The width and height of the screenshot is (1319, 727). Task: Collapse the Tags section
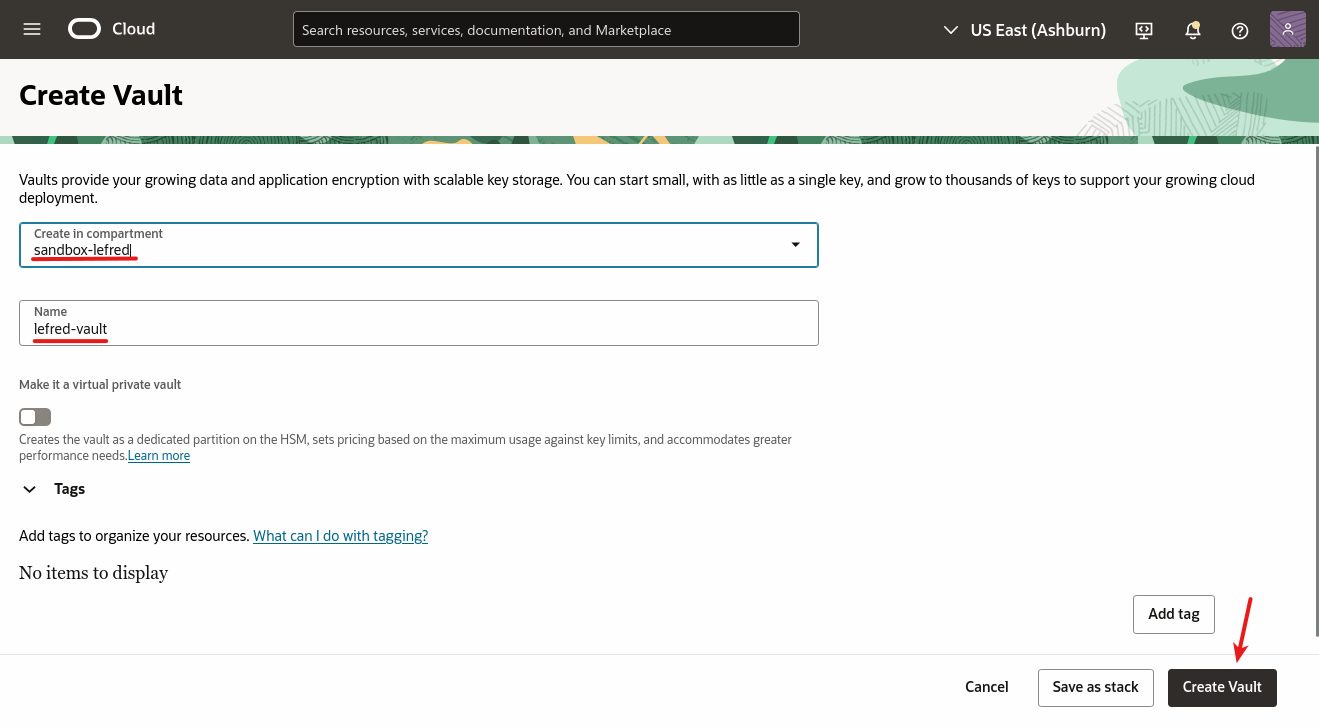pyautogui.click(x=29, y=489)
